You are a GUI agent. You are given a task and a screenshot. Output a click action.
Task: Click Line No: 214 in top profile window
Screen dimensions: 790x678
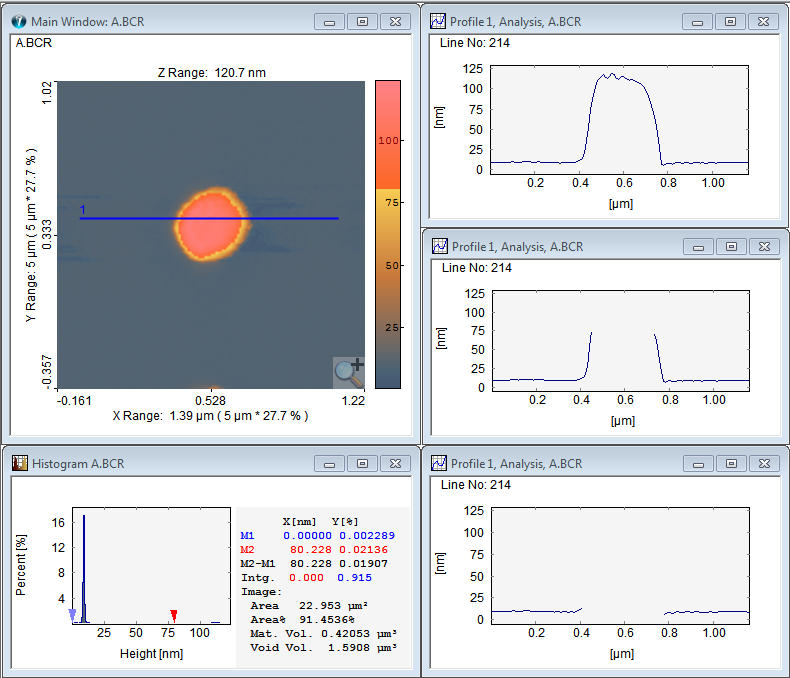click(475, 43)
